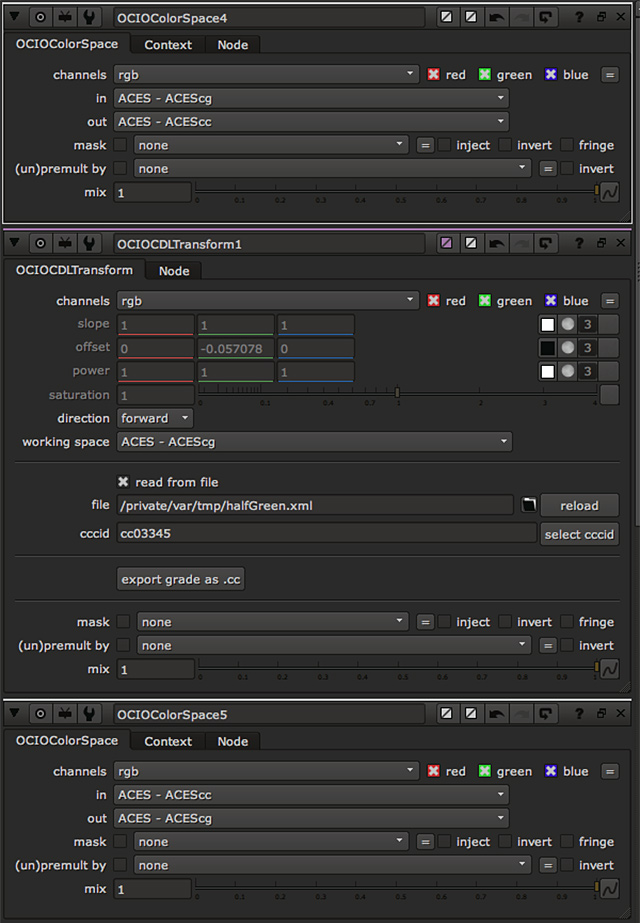Open the working space dropdown in OCIOCDLTransform
This screenshot has width=640, height=923.
[314, 441]
